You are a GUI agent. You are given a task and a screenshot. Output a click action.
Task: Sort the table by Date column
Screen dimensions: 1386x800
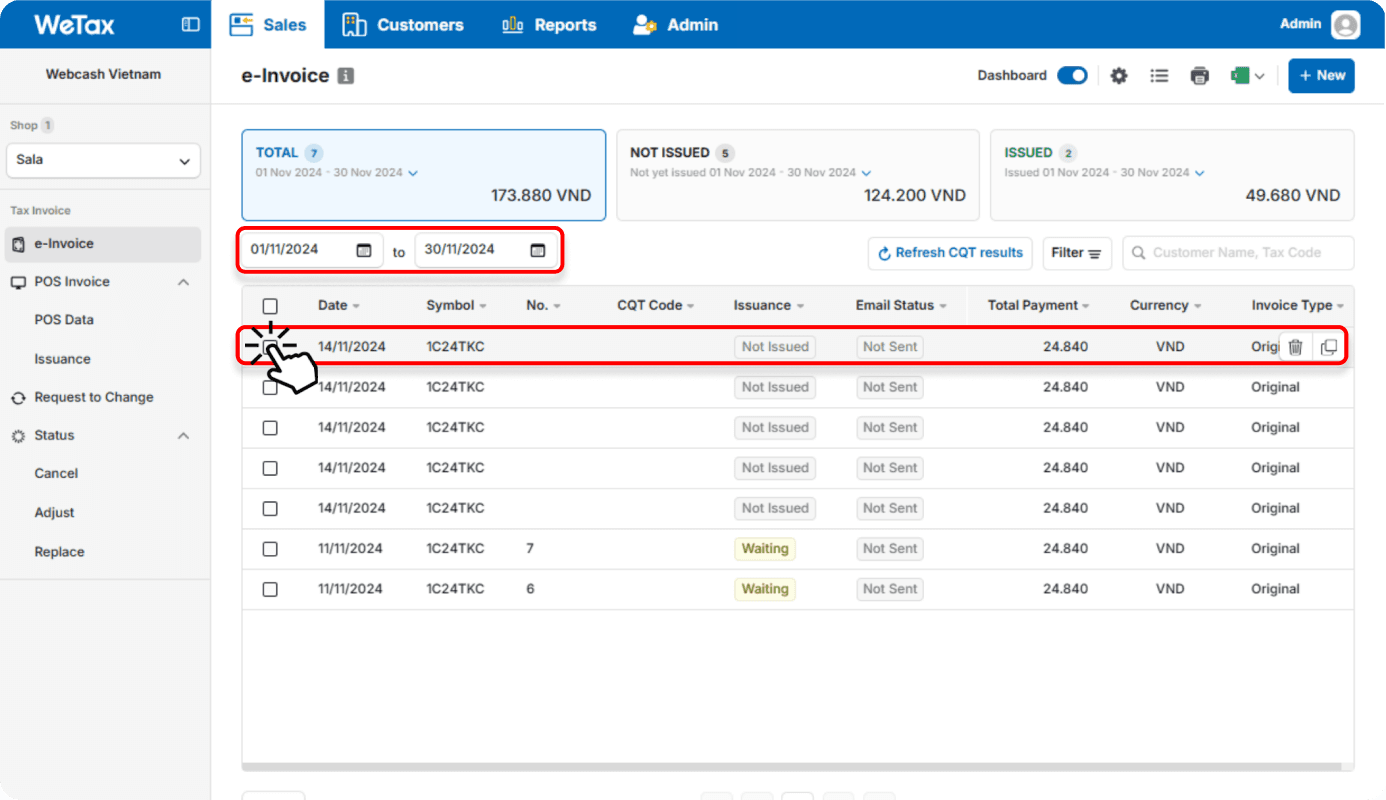pyautogui.click(x=339, y=306)
